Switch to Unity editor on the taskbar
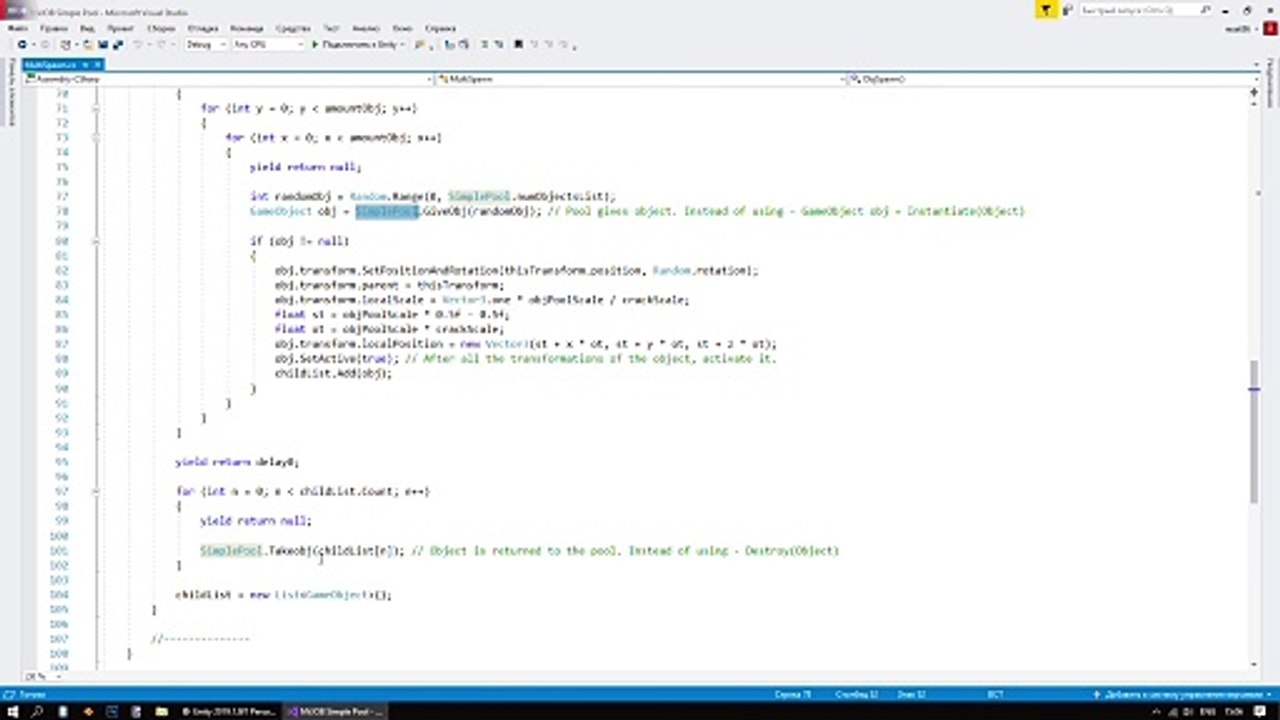Screen dimensions: 1280x720 click(229, 711)
